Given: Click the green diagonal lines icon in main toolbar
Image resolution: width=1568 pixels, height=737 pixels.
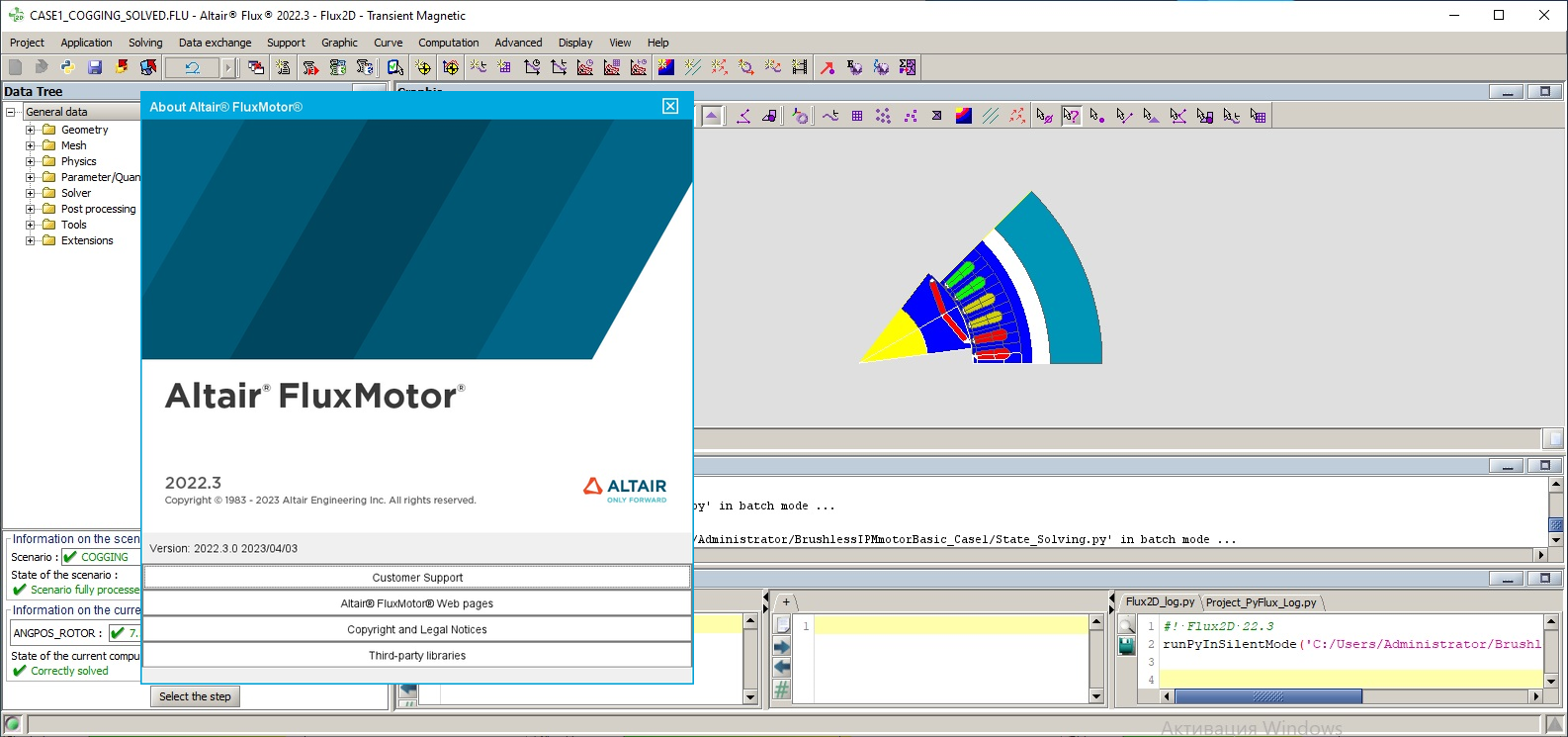Looking at the screenshot, I should click(x=692, y=67).
